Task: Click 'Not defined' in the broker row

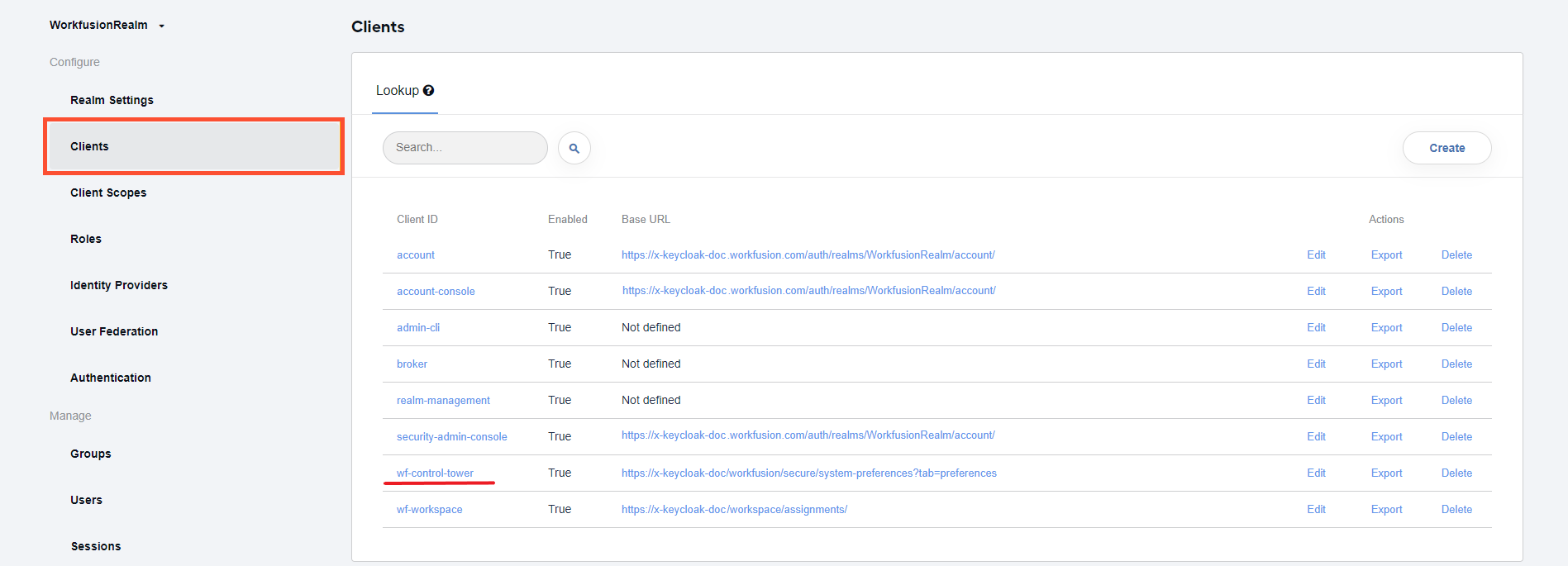Action: [651, 364]
